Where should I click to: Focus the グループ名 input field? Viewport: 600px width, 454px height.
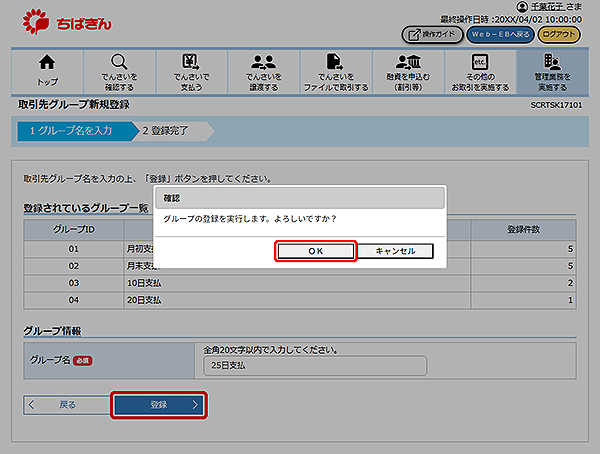pos(315,366)
